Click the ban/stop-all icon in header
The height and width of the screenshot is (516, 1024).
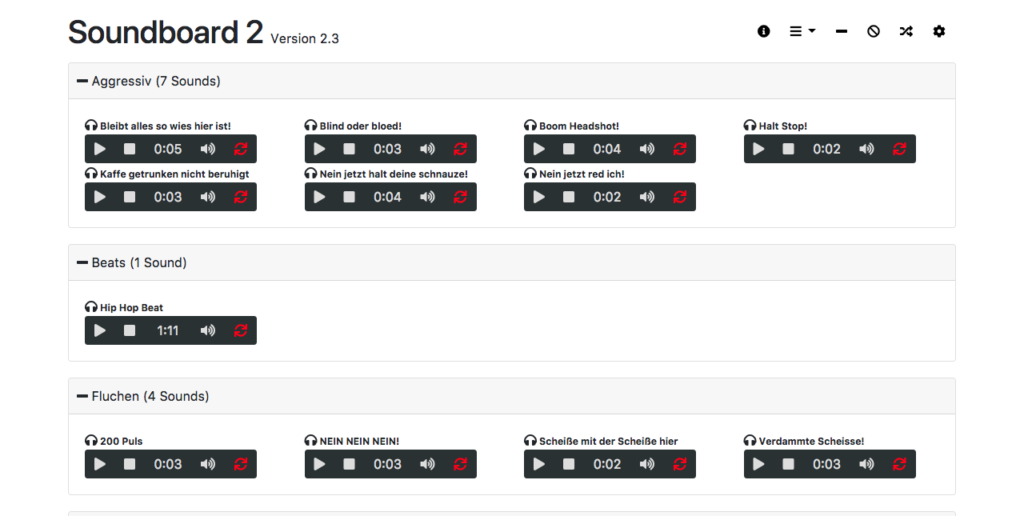coord(873,31)
